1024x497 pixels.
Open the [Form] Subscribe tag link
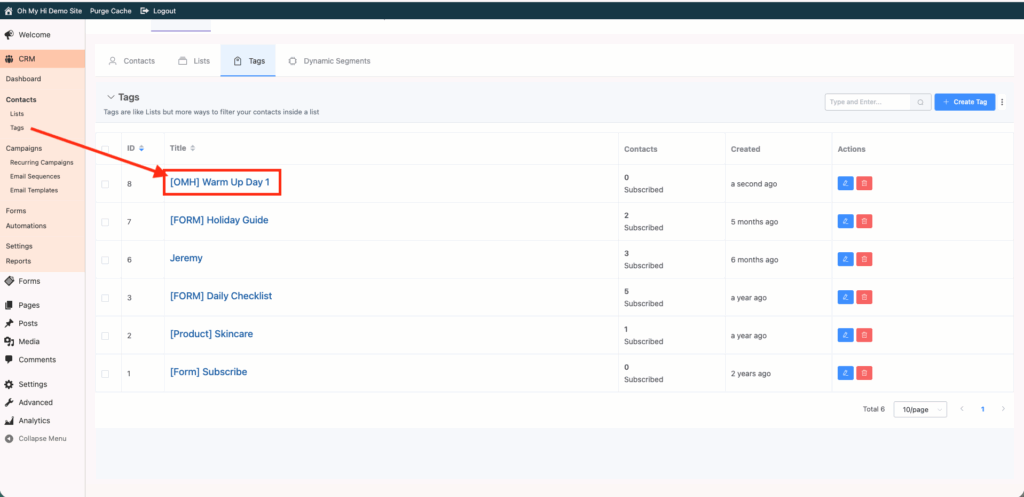click(208, 372)
